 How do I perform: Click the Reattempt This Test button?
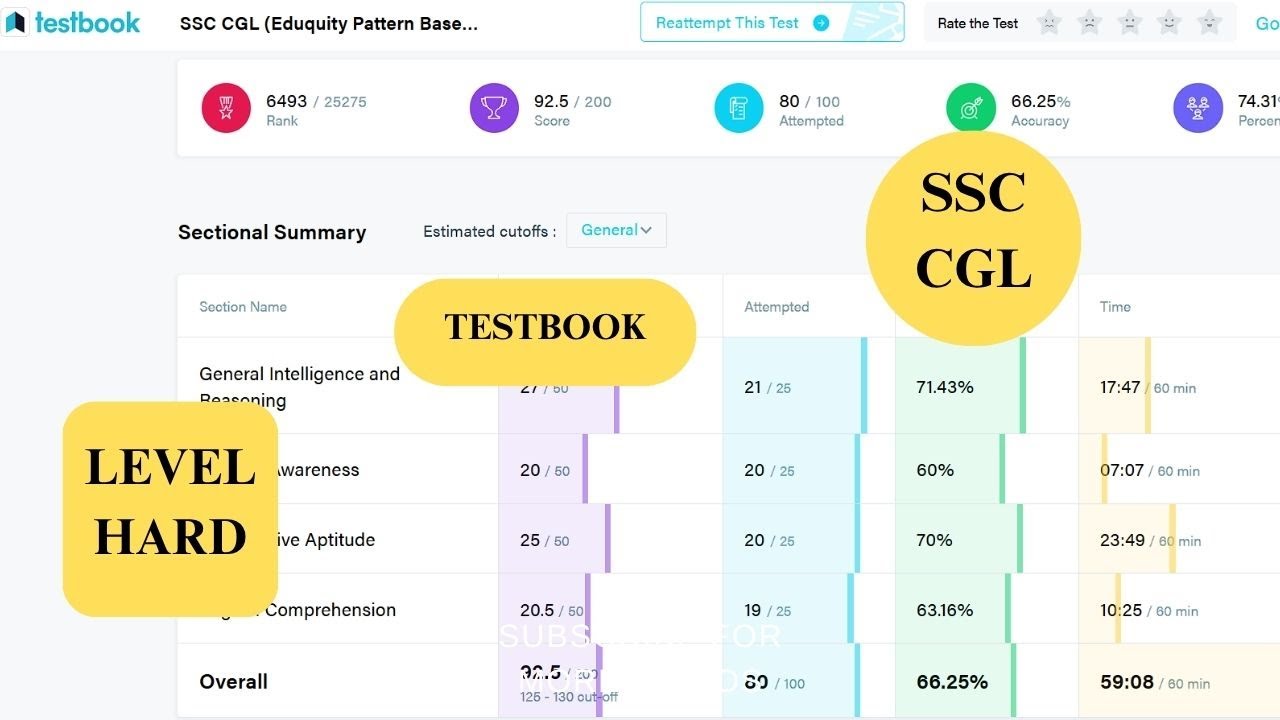click(727, 23)
